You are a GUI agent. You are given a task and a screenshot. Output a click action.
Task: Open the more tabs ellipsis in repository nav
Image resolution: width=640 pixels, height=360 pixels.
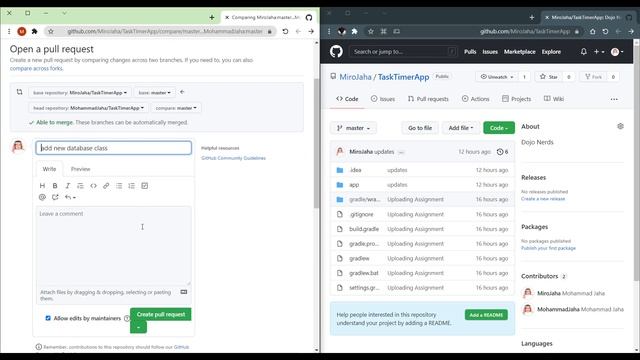(614, 99)
